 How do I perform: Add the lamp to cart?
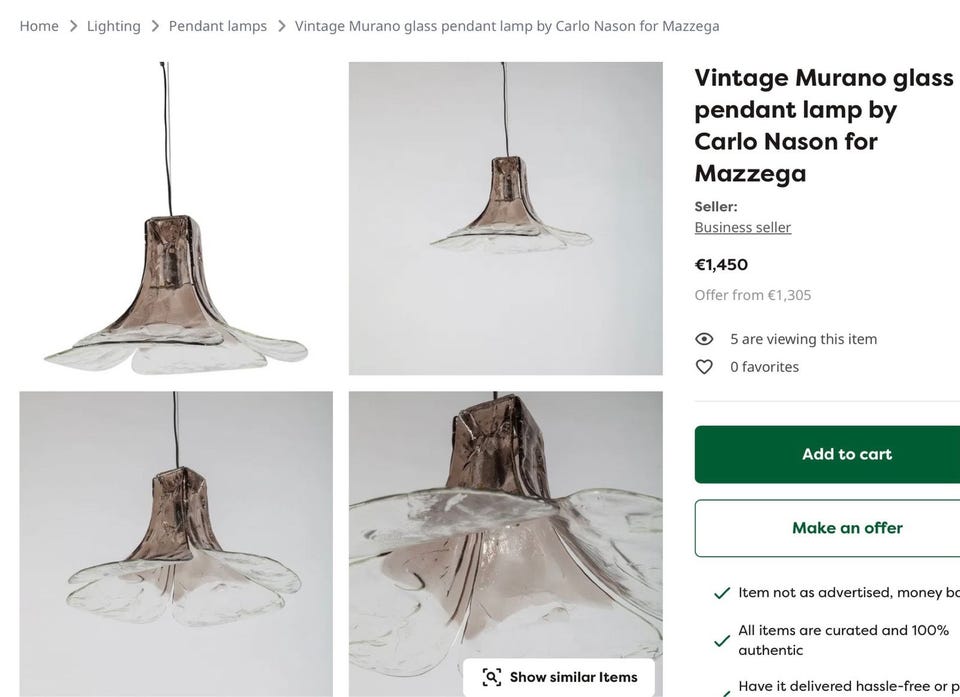coord(846,454)
